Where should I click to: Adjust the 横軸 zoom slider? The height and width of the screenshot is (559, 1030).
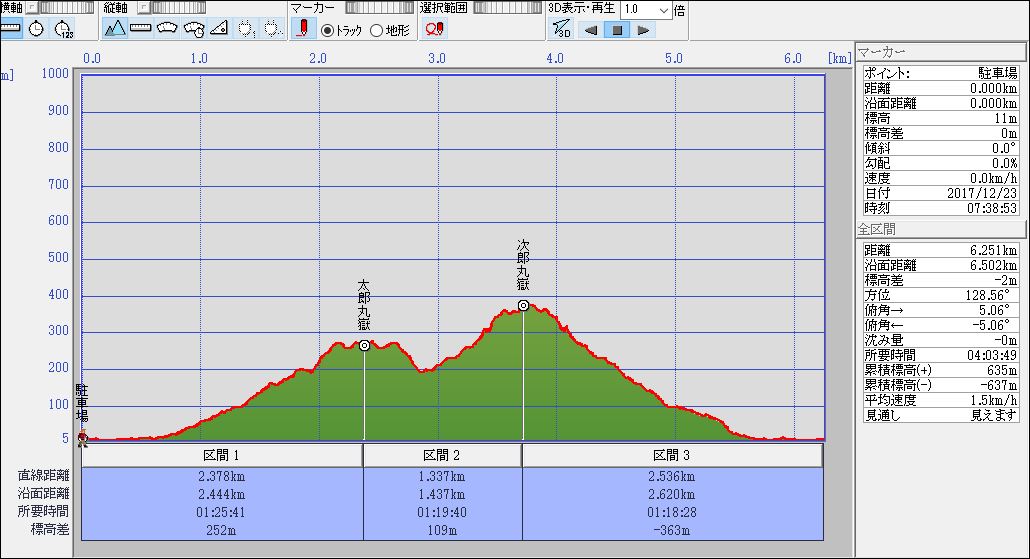point(67,8)
